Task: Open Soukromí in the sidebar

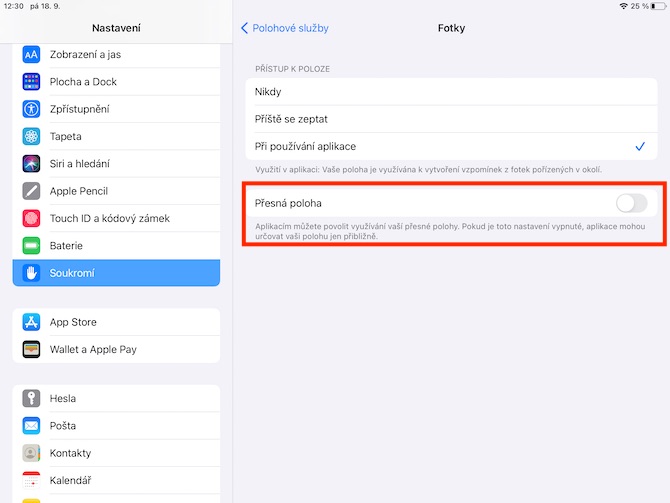Action: click(x=116, y=273)
